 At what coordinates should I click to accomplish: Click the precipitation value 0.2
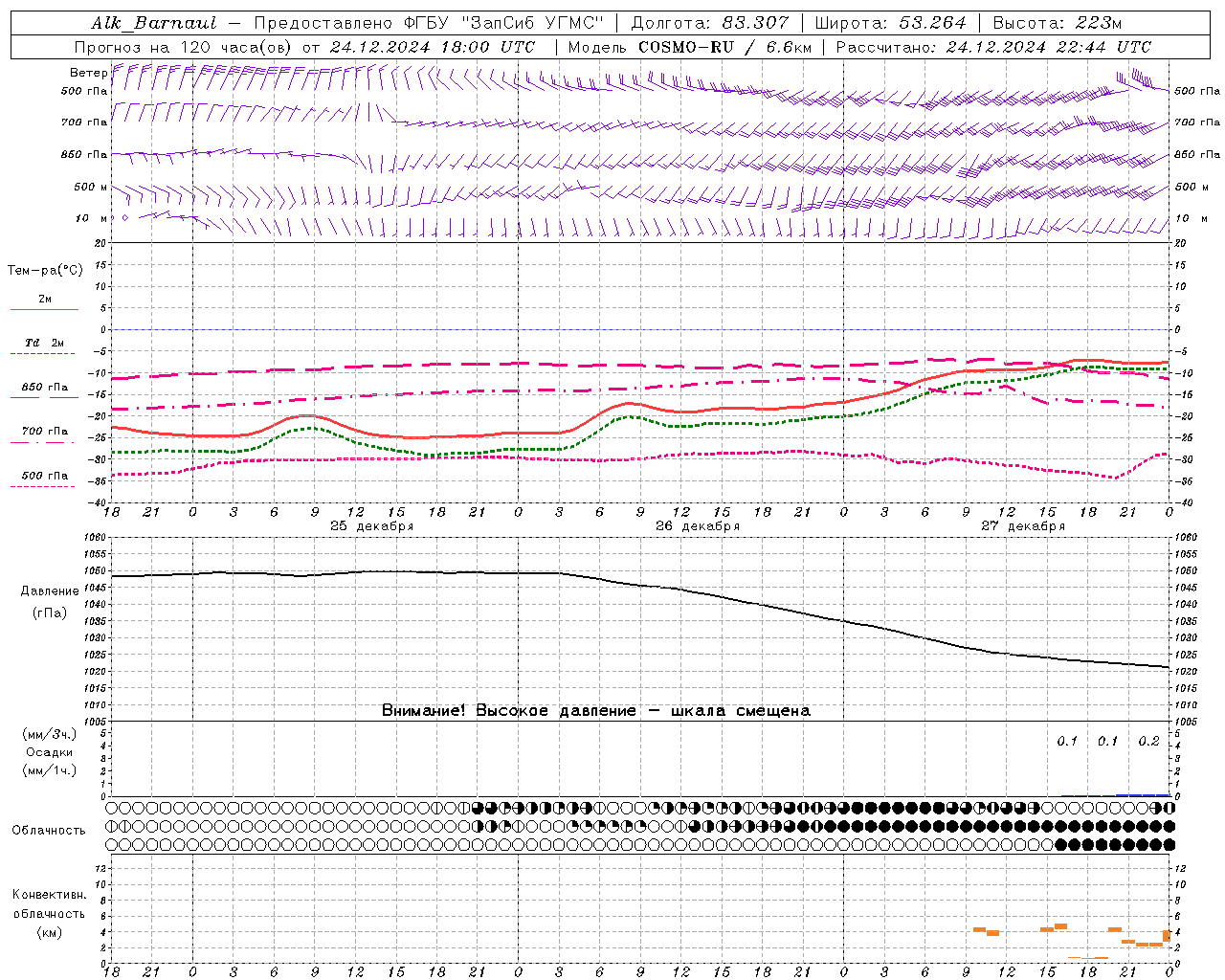coord(1148,742)
